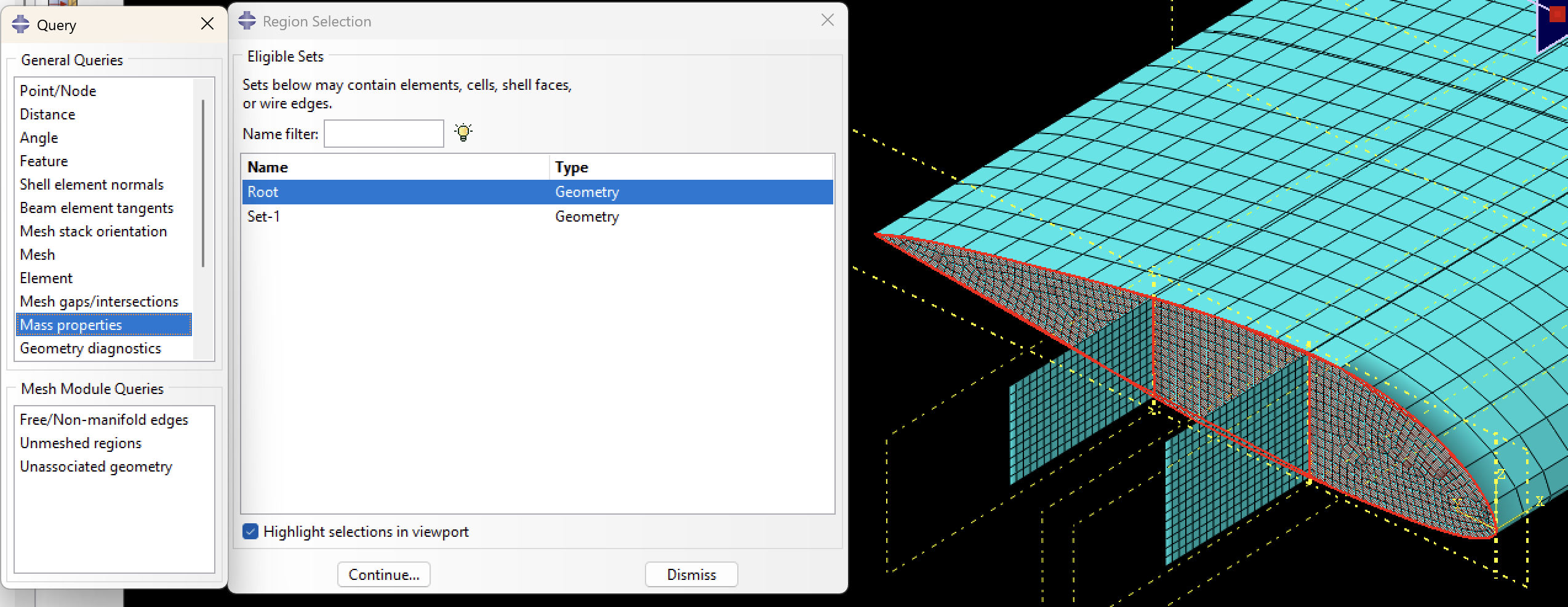This screenshot has width=1568, height=607.
Task: Click the Geometry type cell for Set-1
Action: (587, 217)
